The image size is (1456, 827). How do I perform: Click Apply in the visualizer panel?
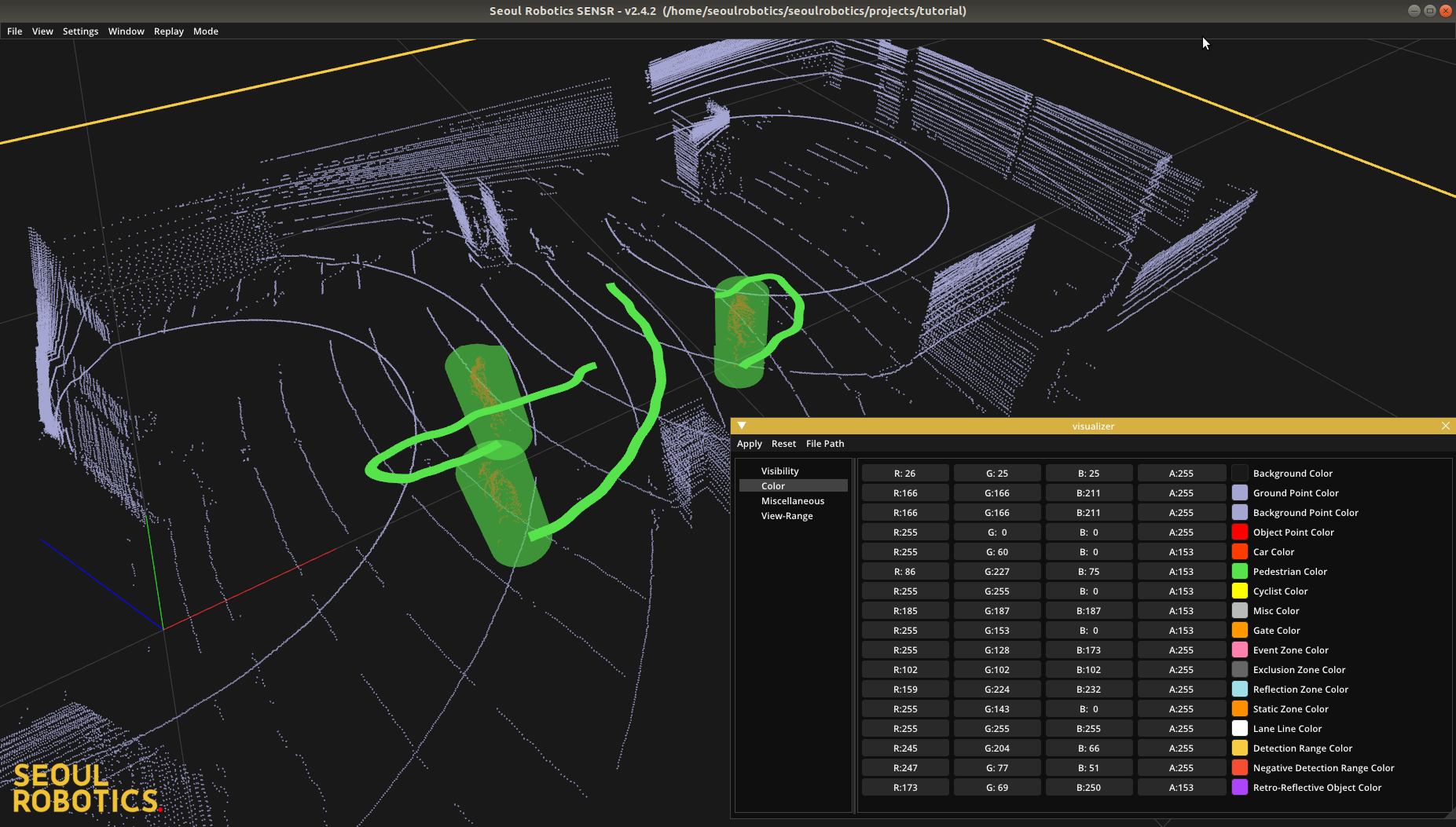750,444
